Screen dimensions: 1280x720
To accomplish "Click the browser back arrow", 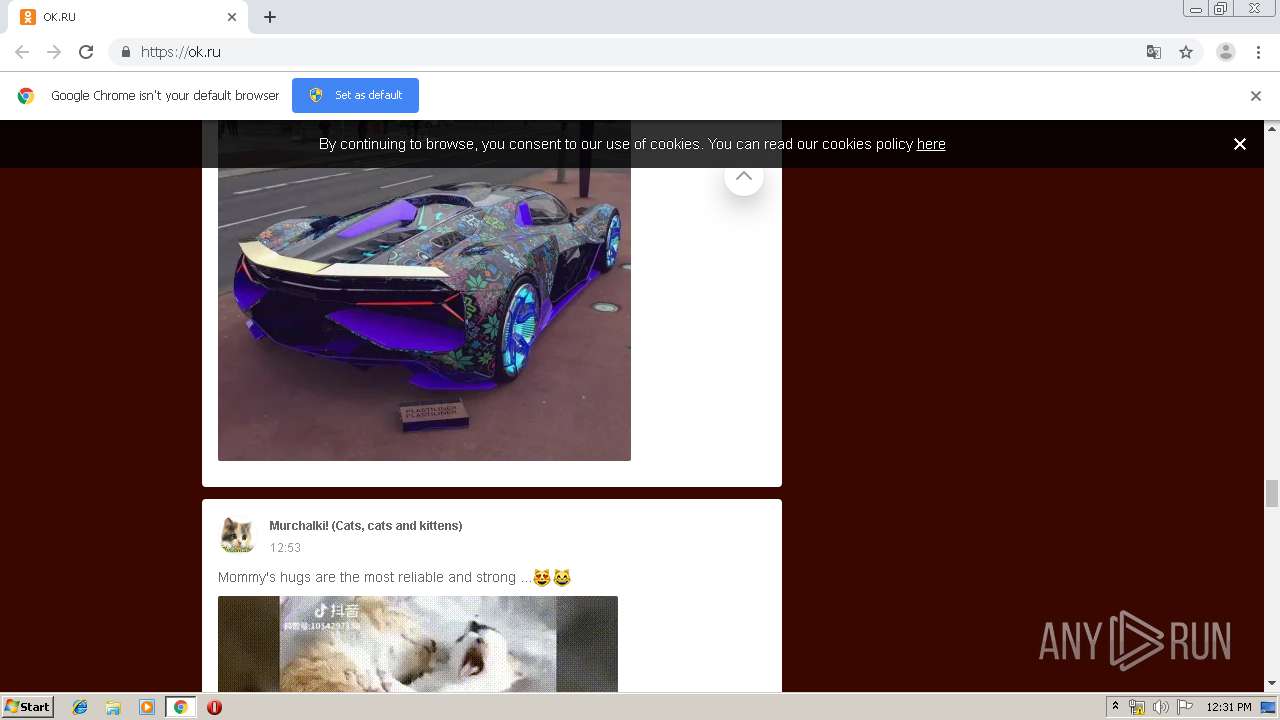I will [x=22, y=52].
